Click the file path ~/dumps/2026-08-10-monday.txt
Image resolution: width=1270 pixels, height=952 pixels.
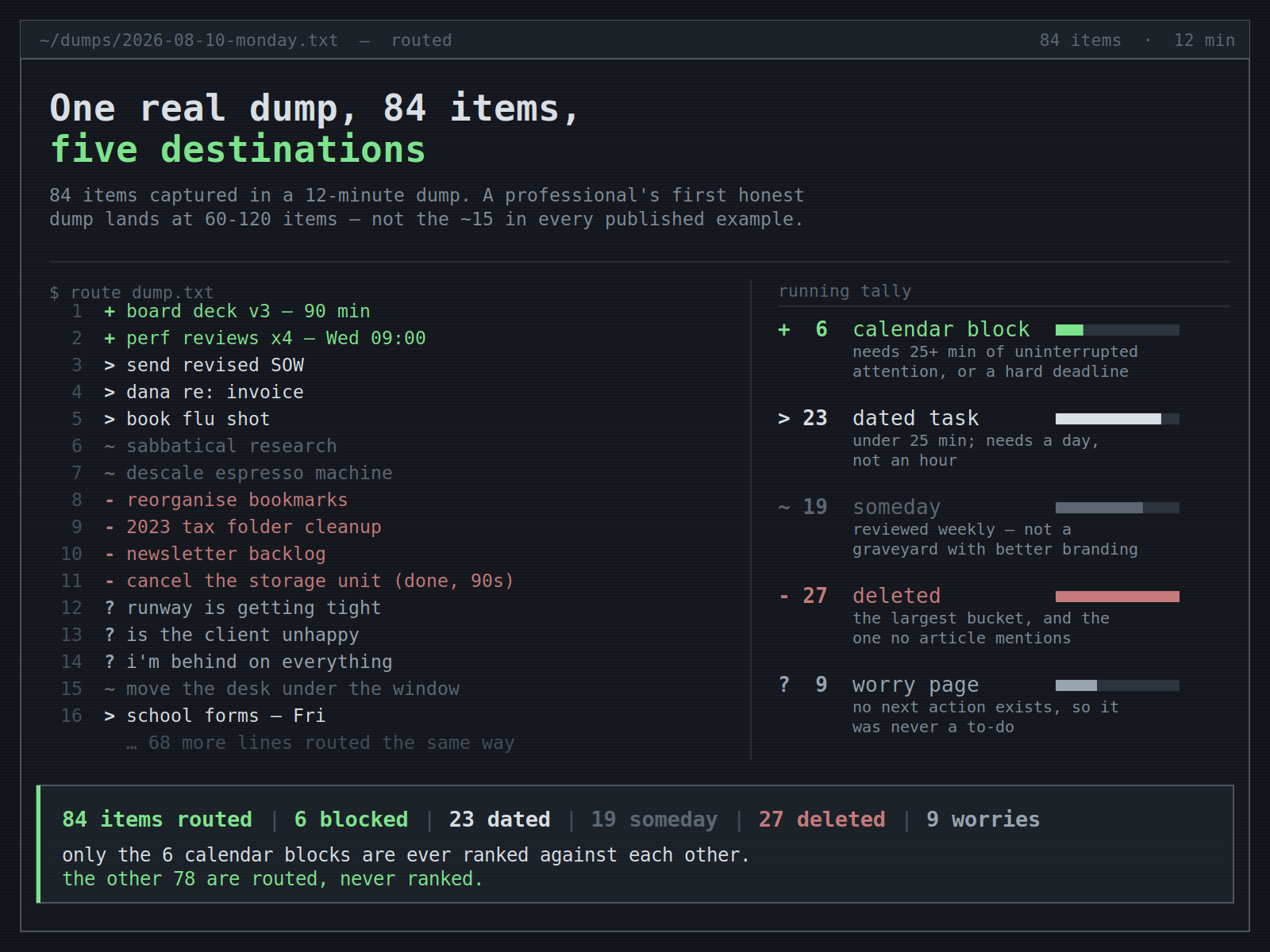point(189,40)
